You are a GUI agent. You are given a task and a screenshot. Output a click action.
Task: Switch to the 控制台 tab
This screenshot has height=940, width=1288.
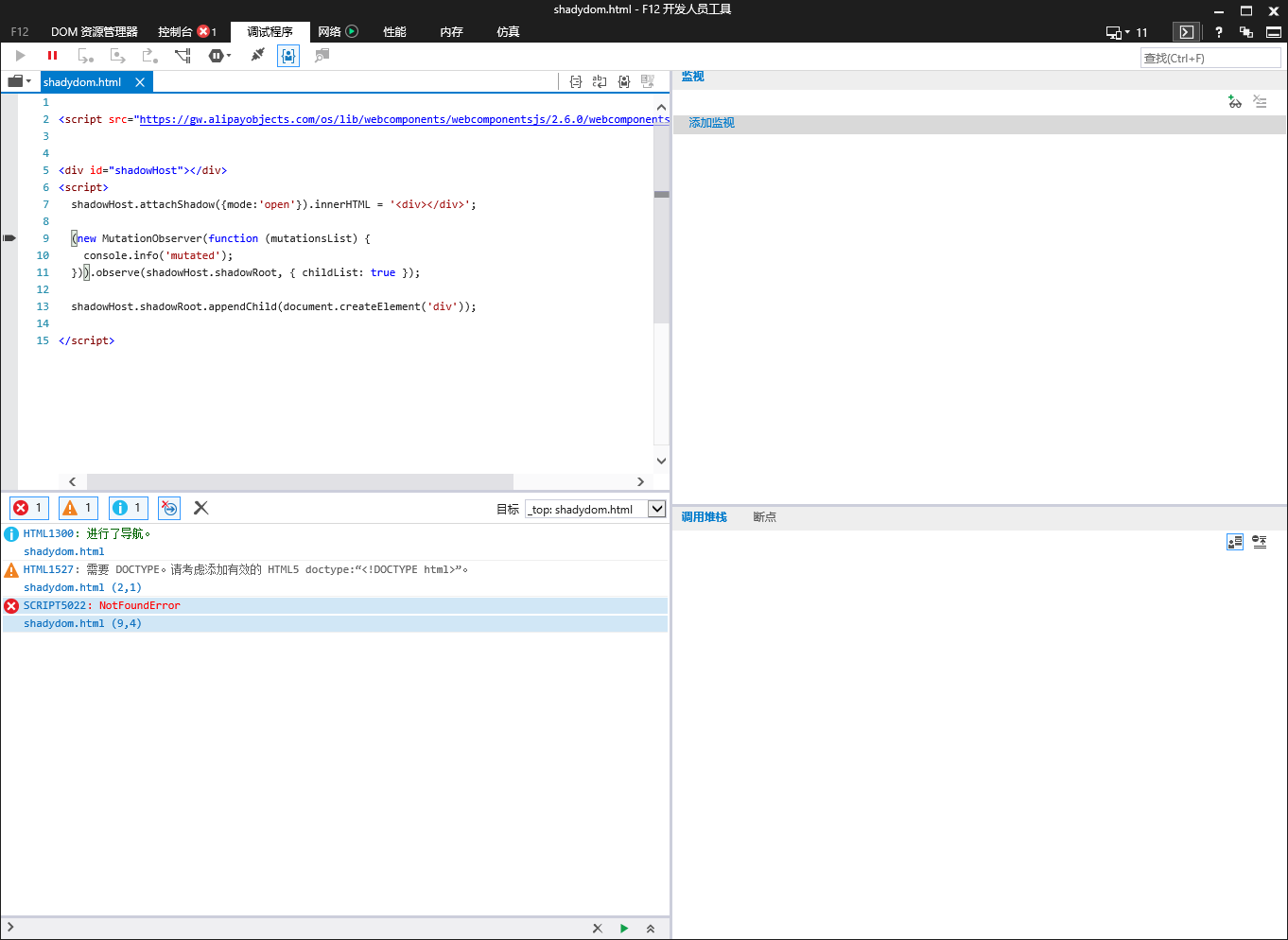[x=187, y=31]
